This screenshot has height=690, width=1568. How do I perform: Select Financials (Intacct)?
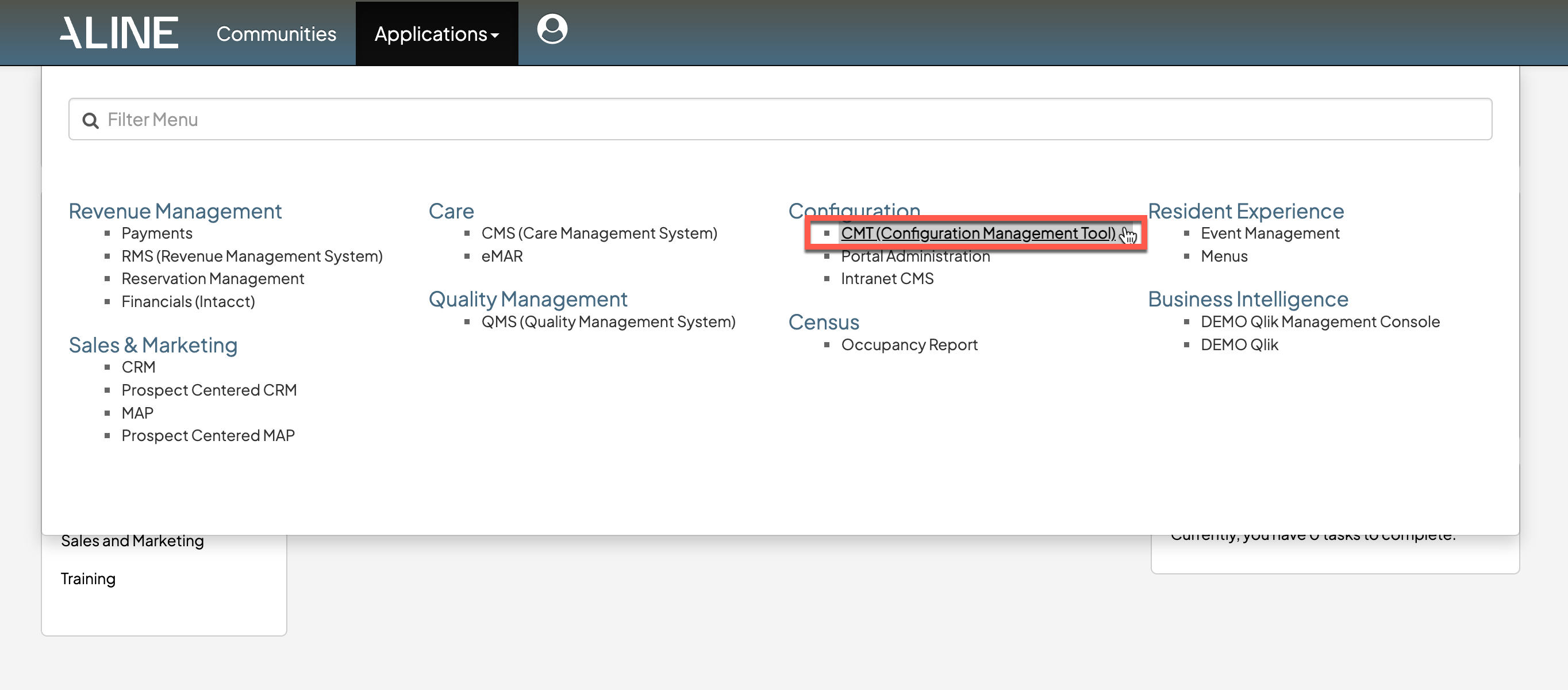click(187, 301)
